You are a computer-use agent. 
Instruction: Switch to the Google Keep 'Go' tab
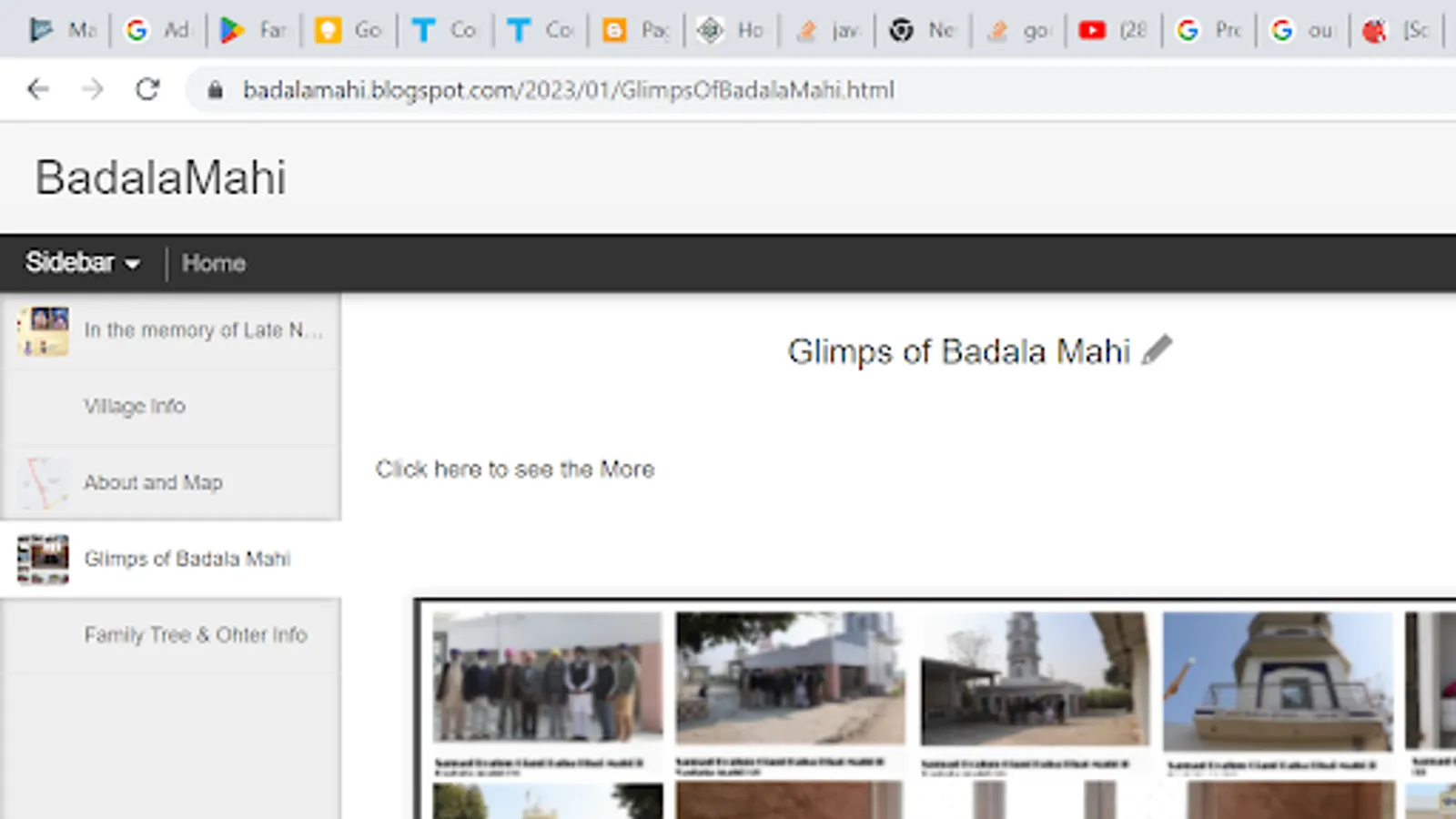pos(349,30)
